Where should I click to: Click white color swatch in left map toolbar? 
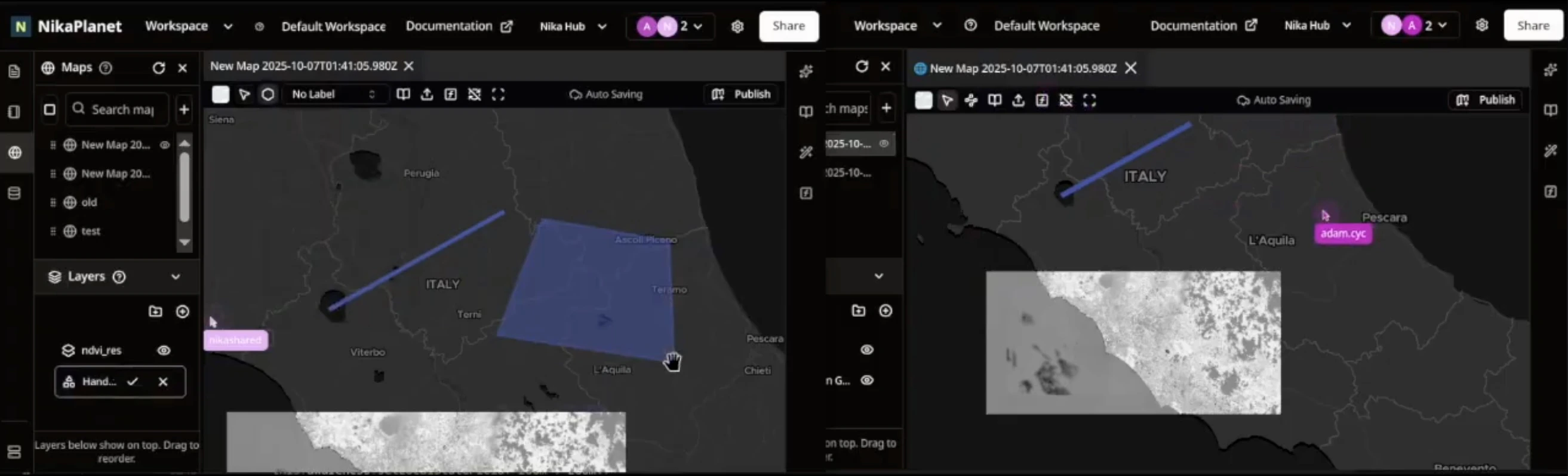coord(221,94)
